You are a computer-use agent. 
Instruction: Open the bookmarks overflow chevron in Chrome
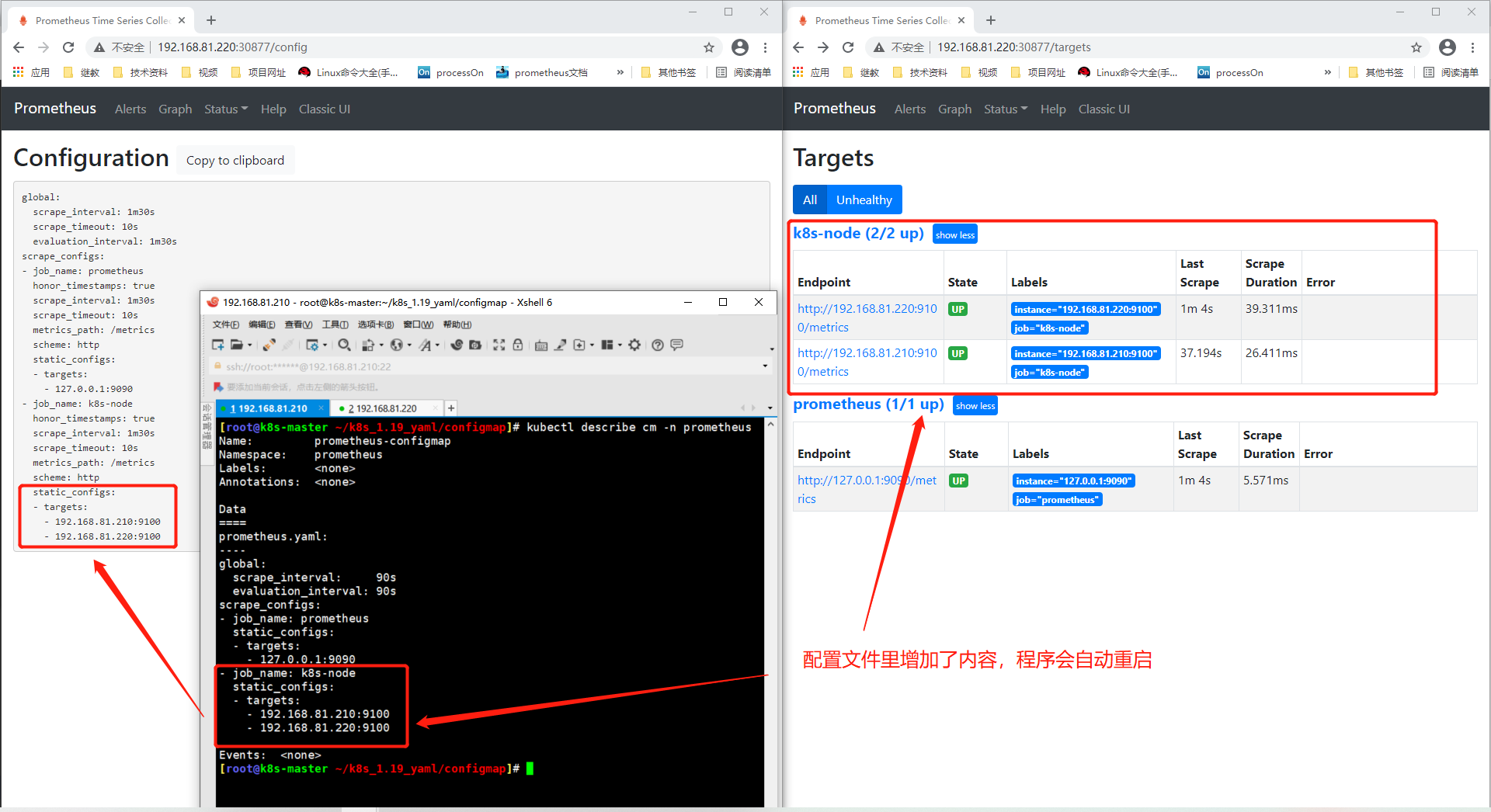pyautogui.click(x=1327, y=72)
